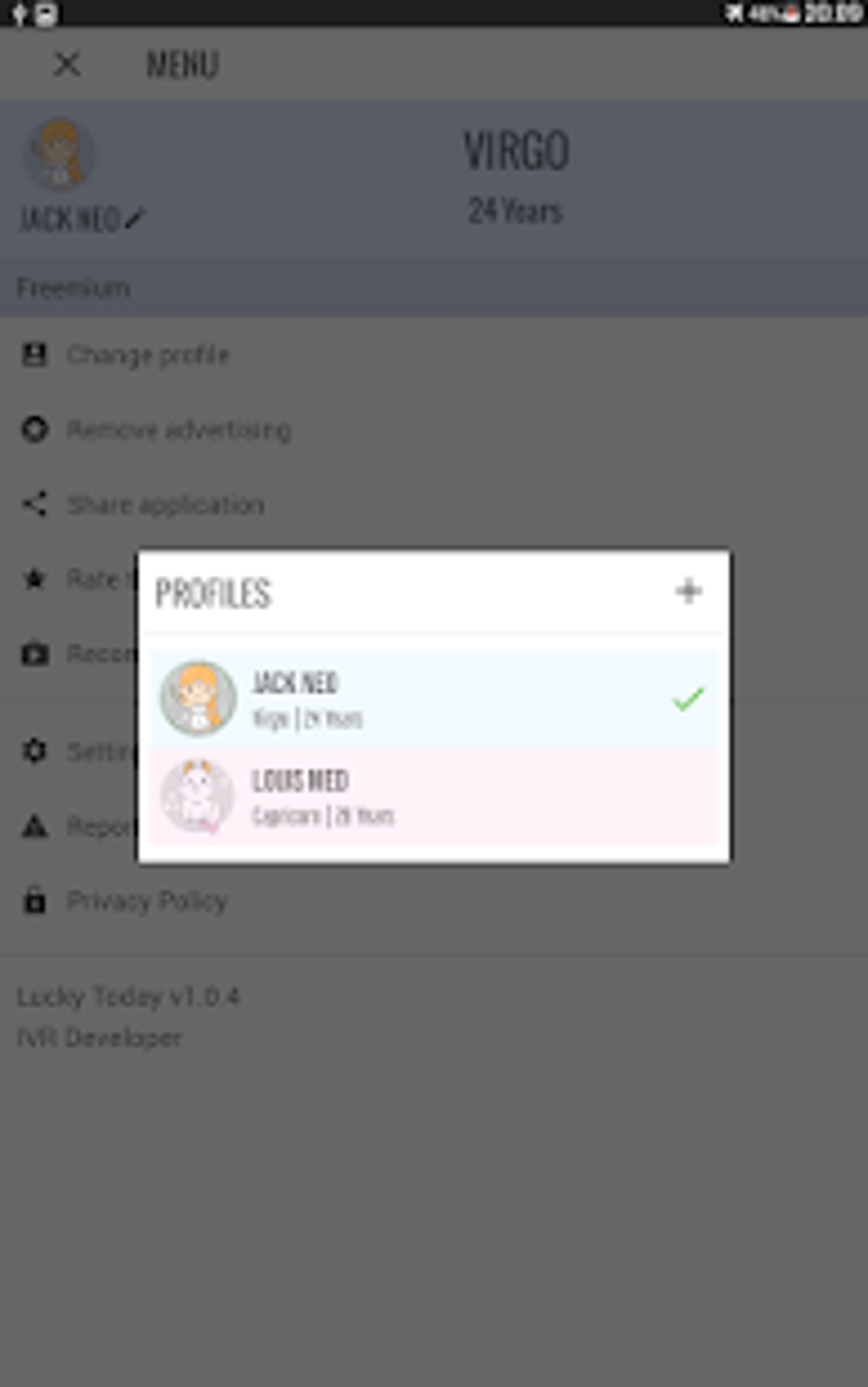Tap the warning triangle report icon
The height and width of the screenshot is (1387, 868).
click(x=35, y=825)
